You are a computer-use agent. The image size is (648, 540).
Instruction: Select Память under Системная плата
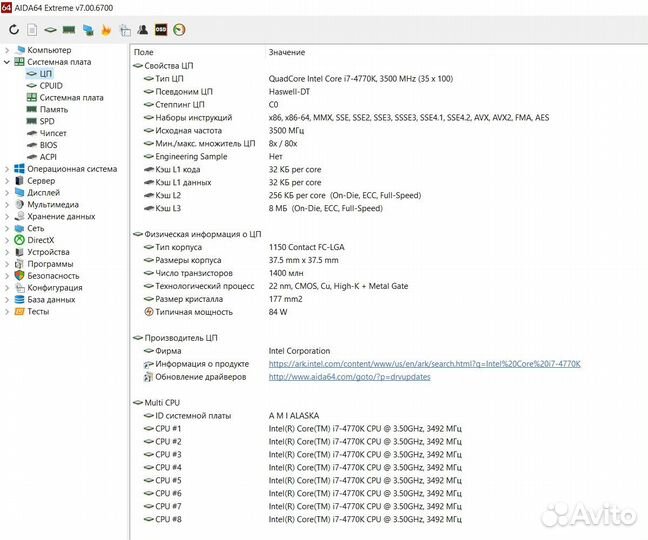coord(54,110)
